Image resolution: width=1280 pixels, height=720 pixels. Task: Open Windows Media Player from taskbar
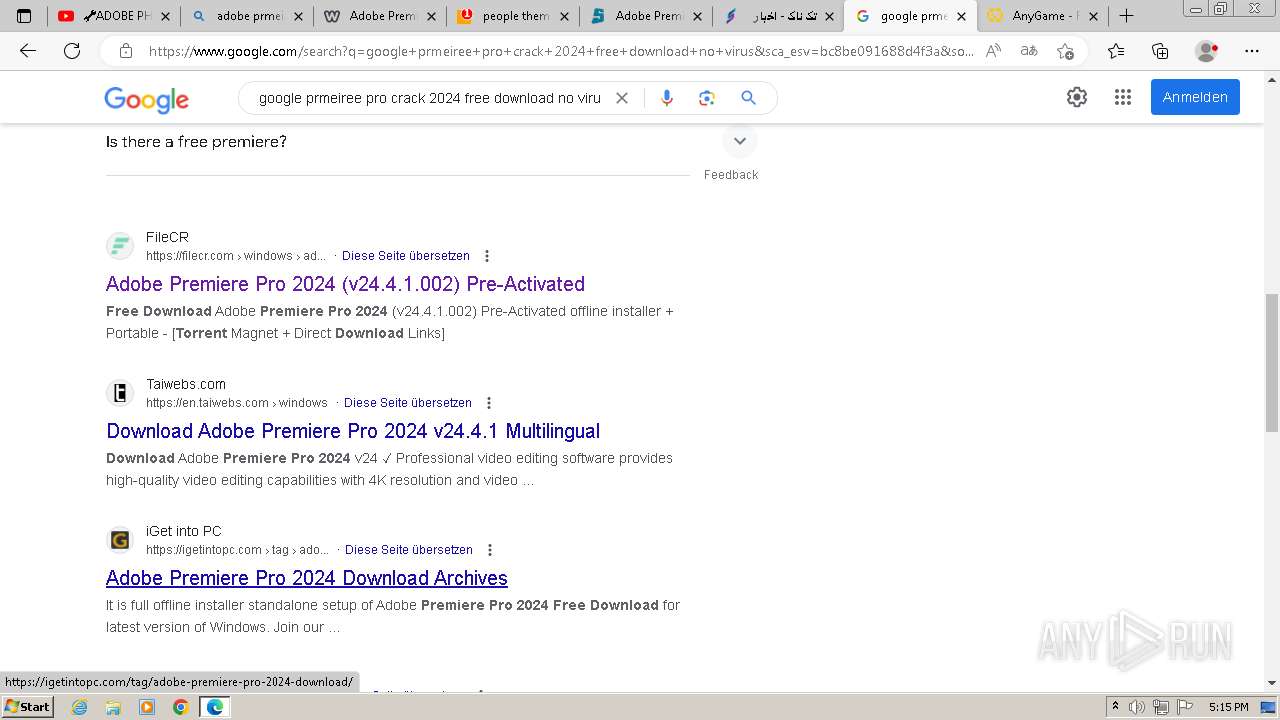coord(147,707)
